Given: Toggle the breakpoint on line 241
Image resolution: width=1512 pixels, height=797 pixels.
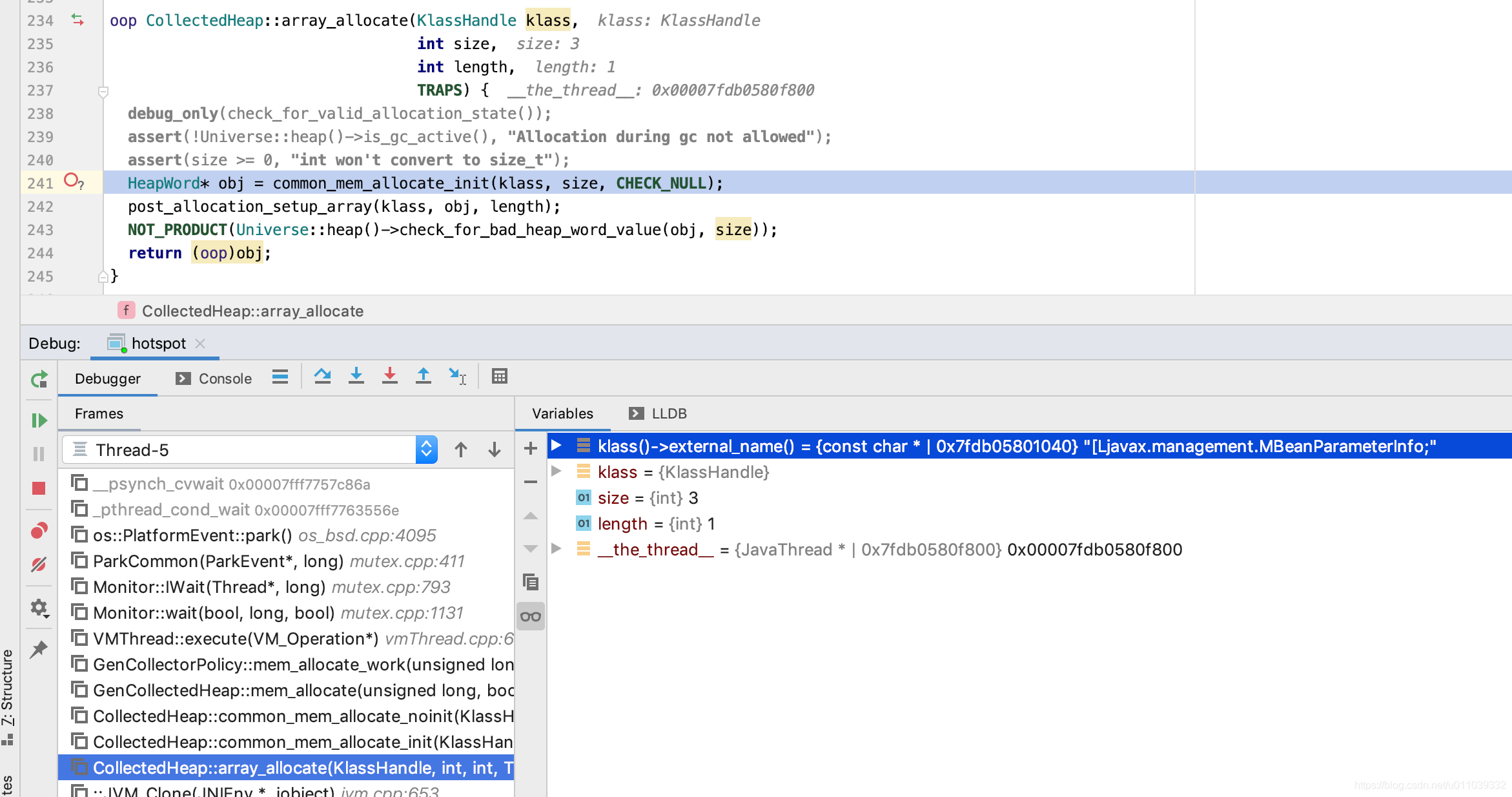Looking at the screenshot, I should [71, 181].
